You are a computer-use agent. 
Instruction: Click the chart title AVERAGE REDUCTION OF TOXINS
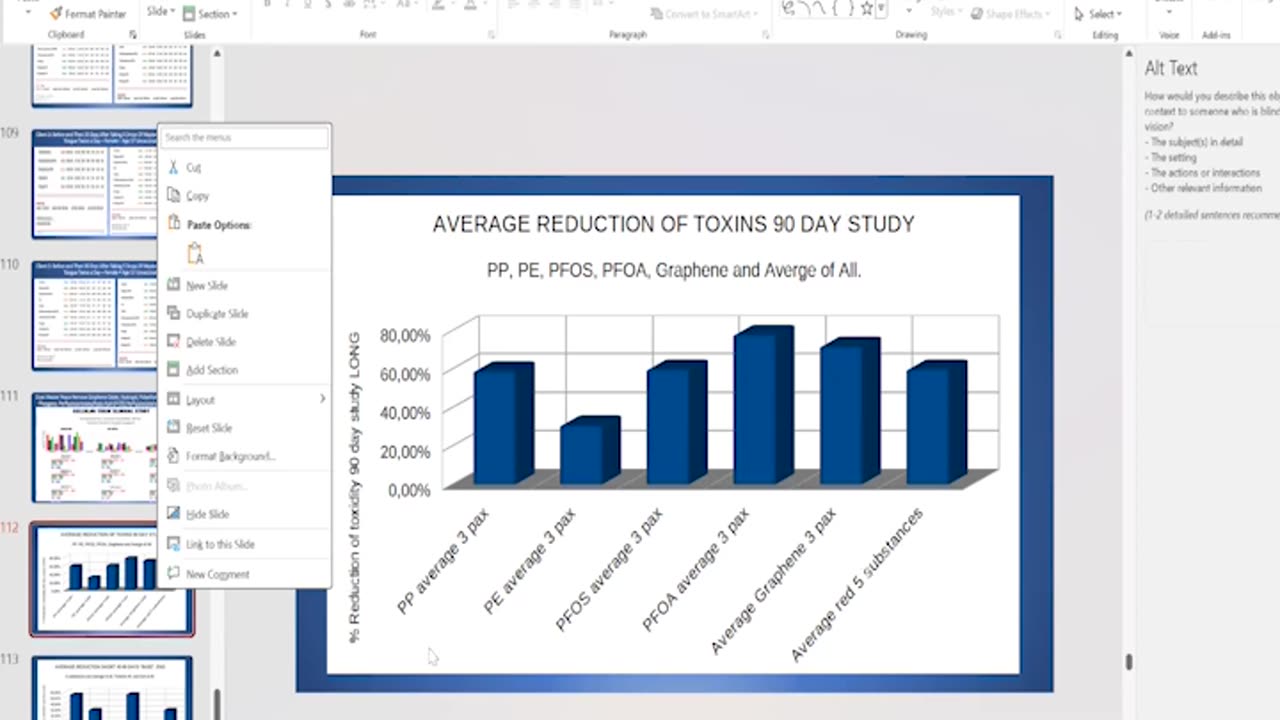(673, 225)
